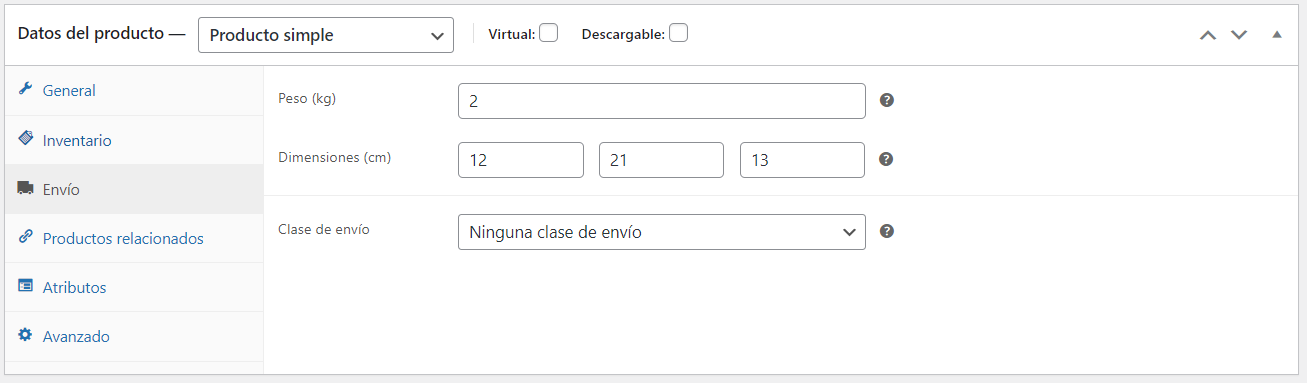Click the Atributos table icon
The width and height of the screenshot is (1307, 383).
[26, 286]
